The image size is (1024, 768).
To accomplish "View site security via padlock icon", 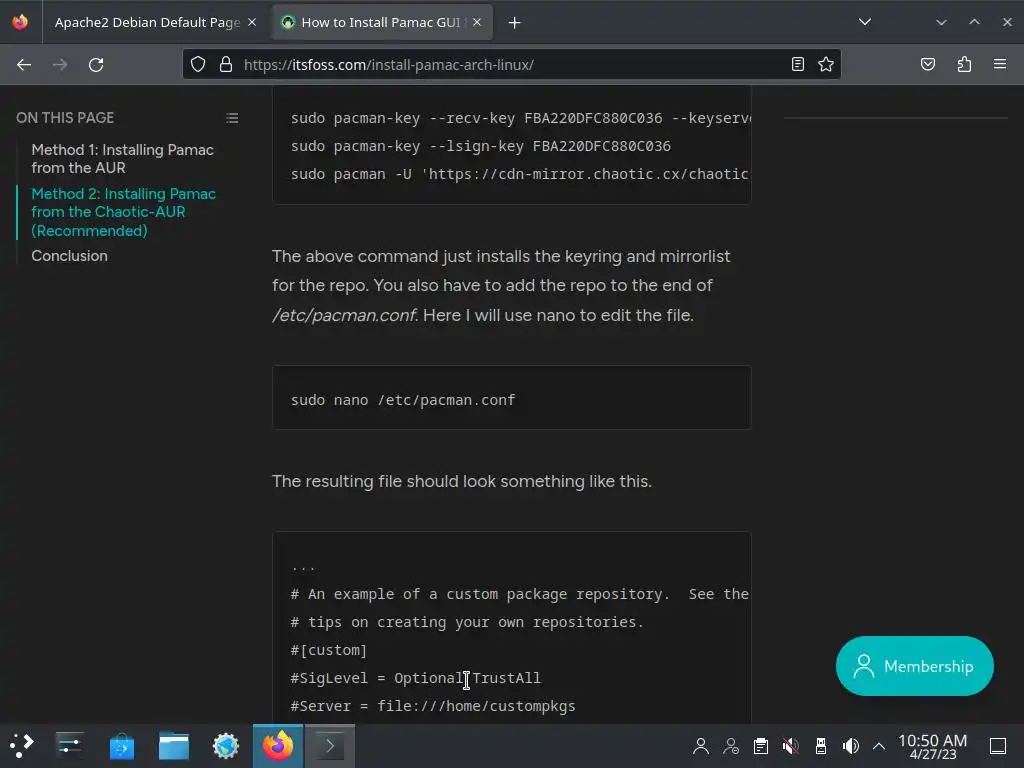I will 226,64.
